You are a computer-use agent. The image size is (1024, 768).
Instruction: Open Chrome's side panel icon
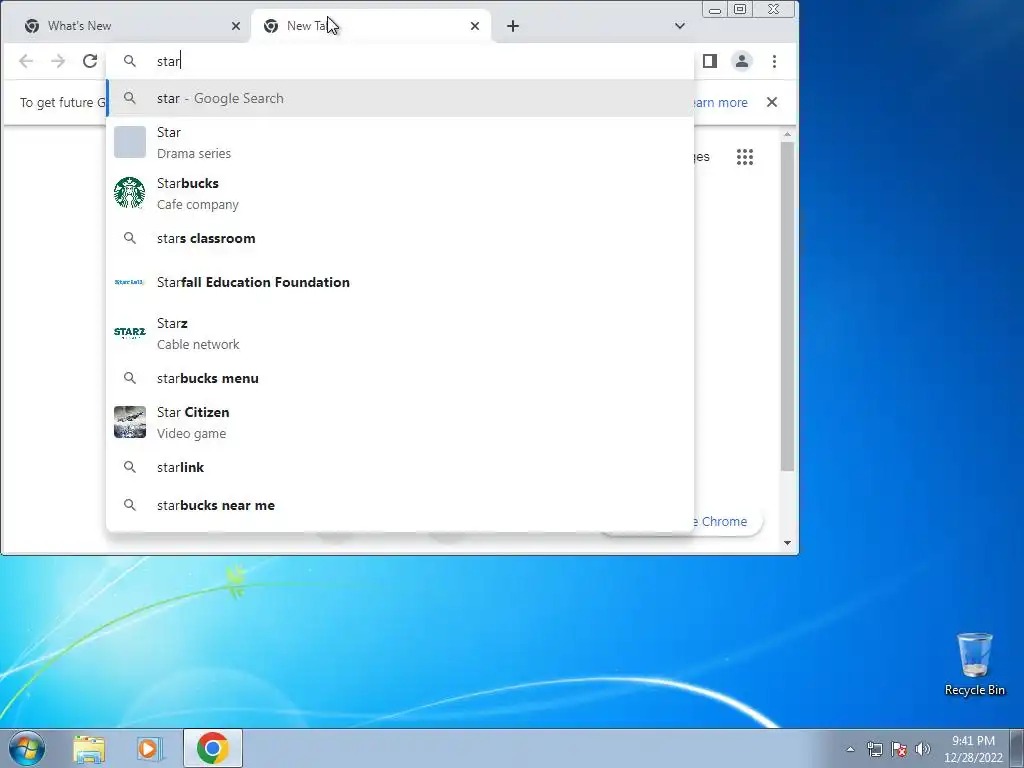[710, 61]
